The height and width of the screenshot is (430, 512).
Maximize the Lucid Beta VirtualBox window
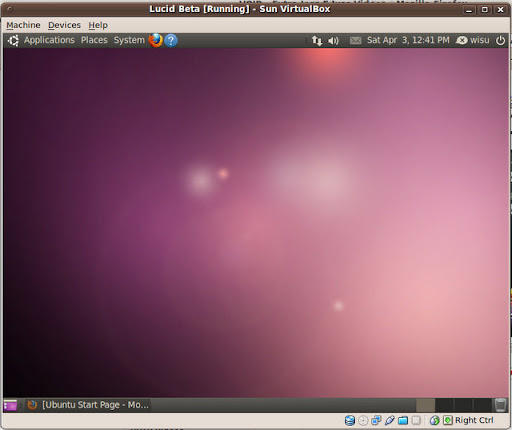click(x=485, y=10)
